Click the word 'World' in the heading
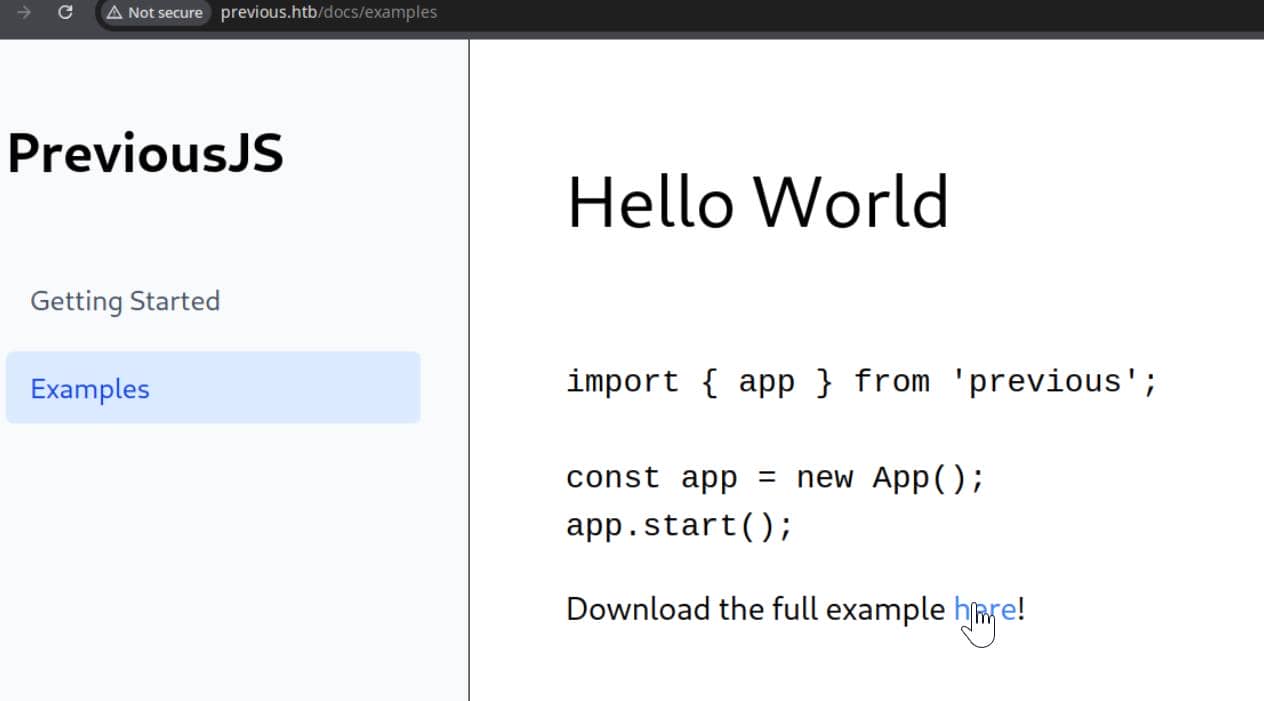The height and width of the screenshot is (701, 1264). point(850,202)
